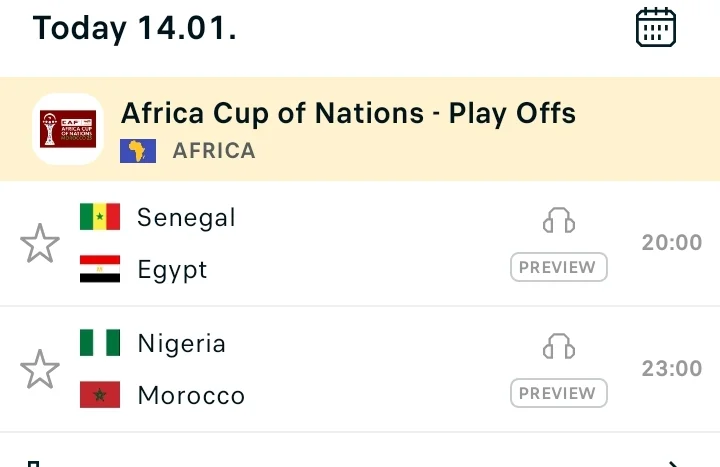
Task: Click the Nigeria flag icon
Action: [100, 343]
